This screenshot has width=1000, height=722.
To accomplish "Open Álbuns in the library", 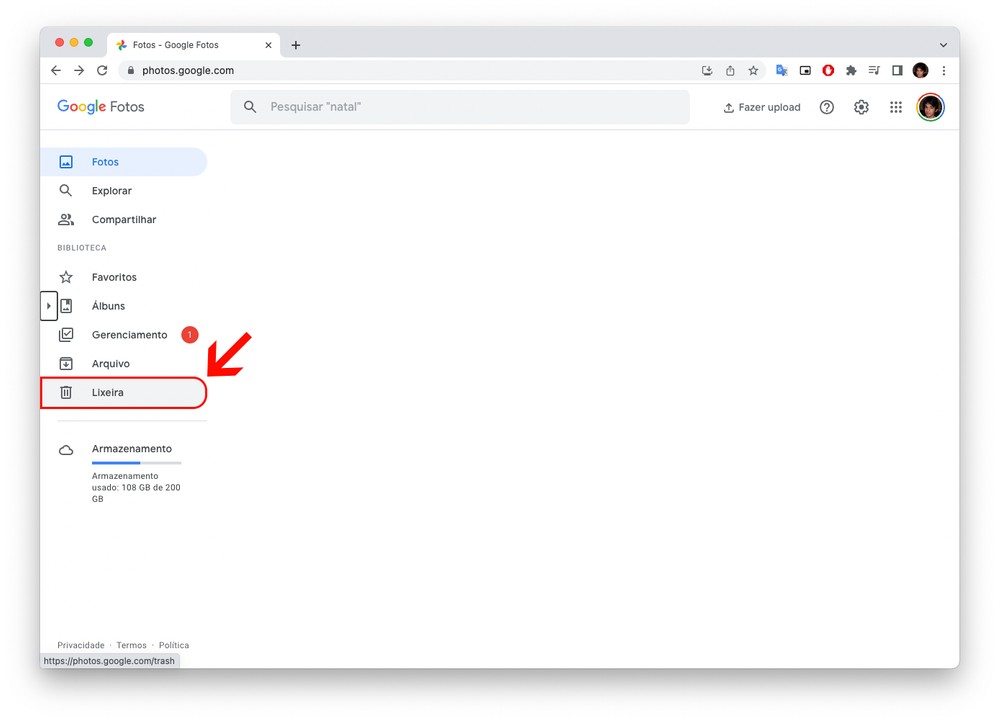I will point(133,306).
